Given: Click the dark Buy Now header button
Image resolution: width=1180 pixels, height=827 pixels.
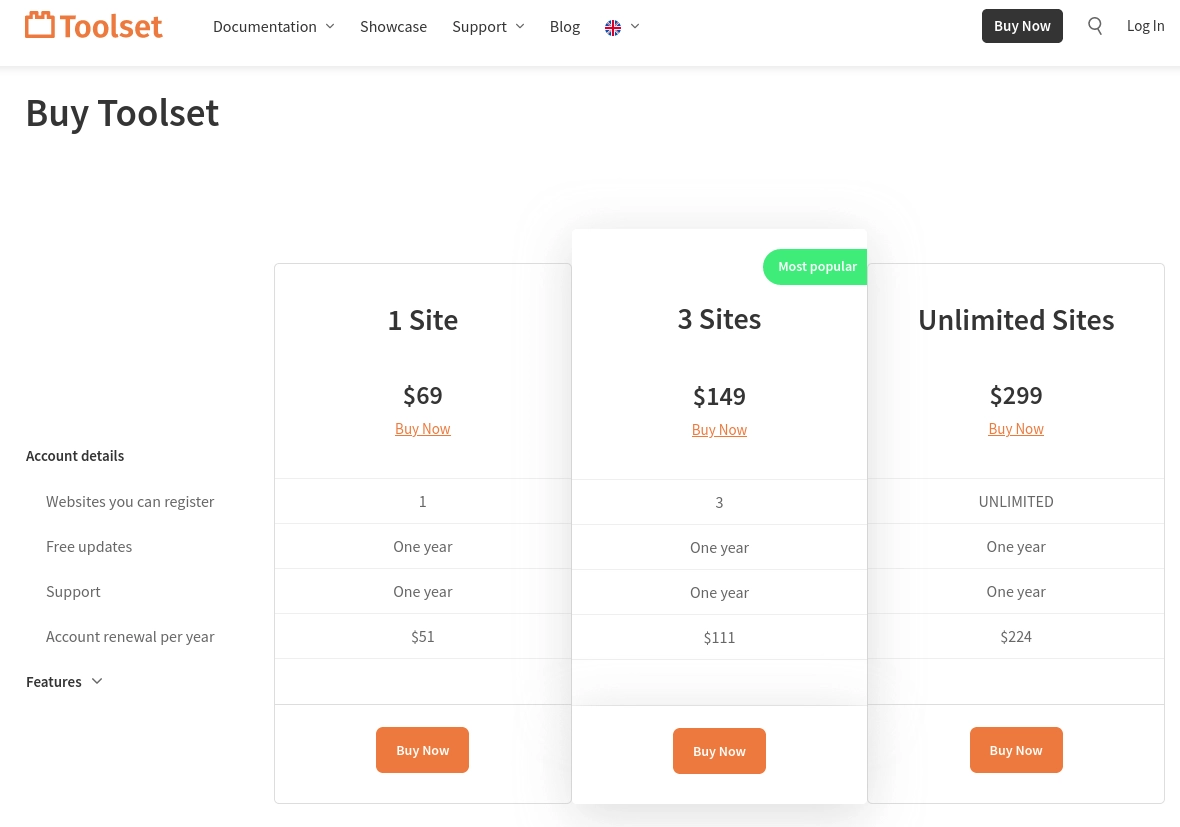Looking at the screenshot, I should pos(1022,26).
